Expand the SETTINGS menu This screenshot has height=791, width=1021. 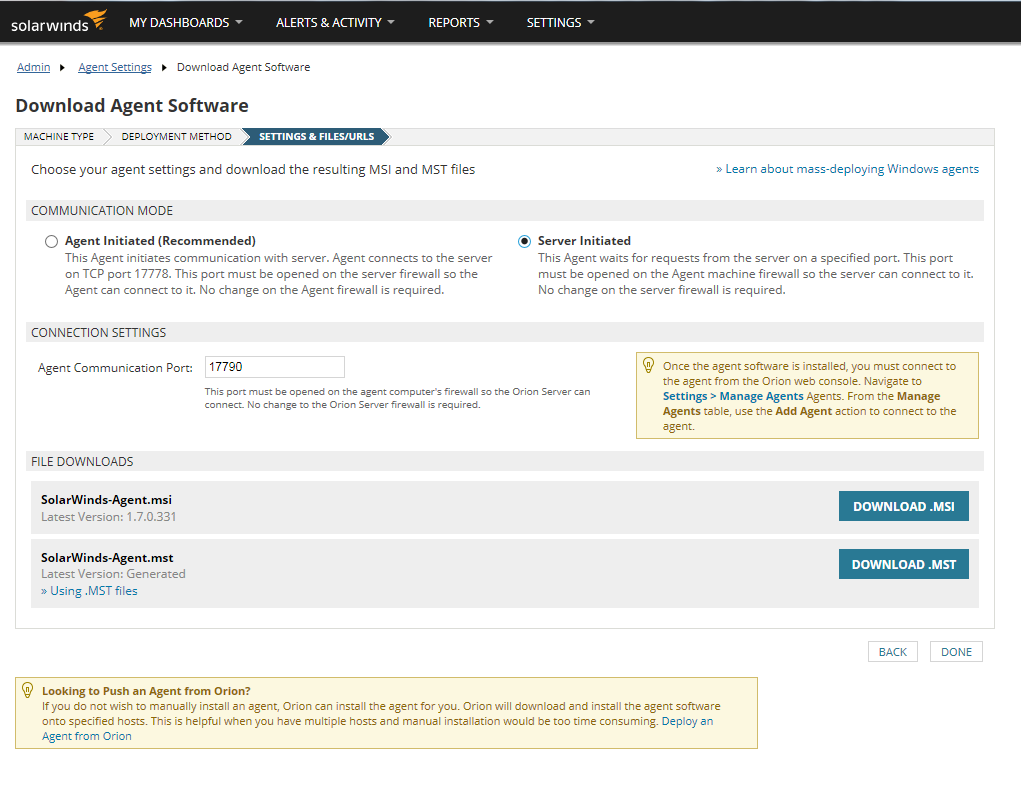560,22
